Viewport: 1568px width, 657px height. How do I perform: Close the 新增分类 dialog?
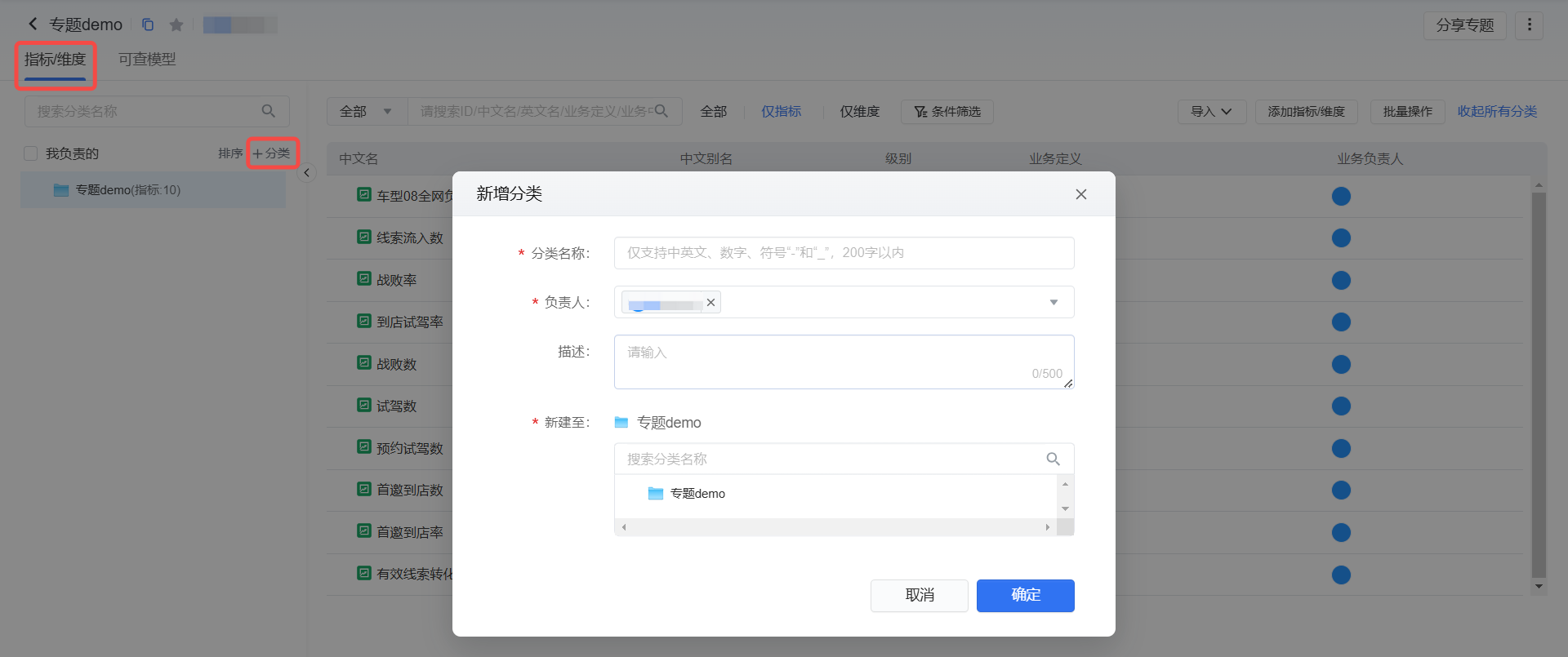(x=1080, y=194)
